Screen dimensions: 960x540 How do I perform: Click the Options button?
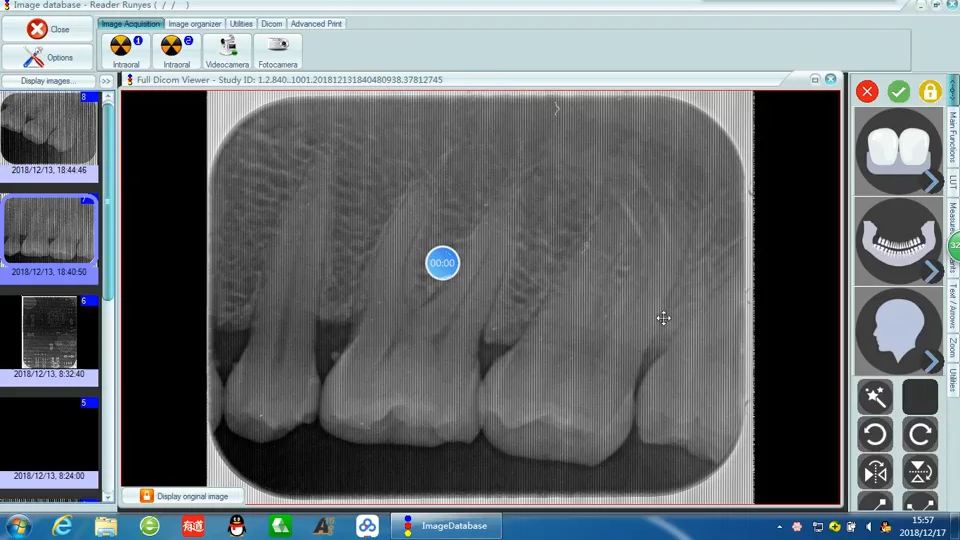pyautogui.click(x=49, y=57)
